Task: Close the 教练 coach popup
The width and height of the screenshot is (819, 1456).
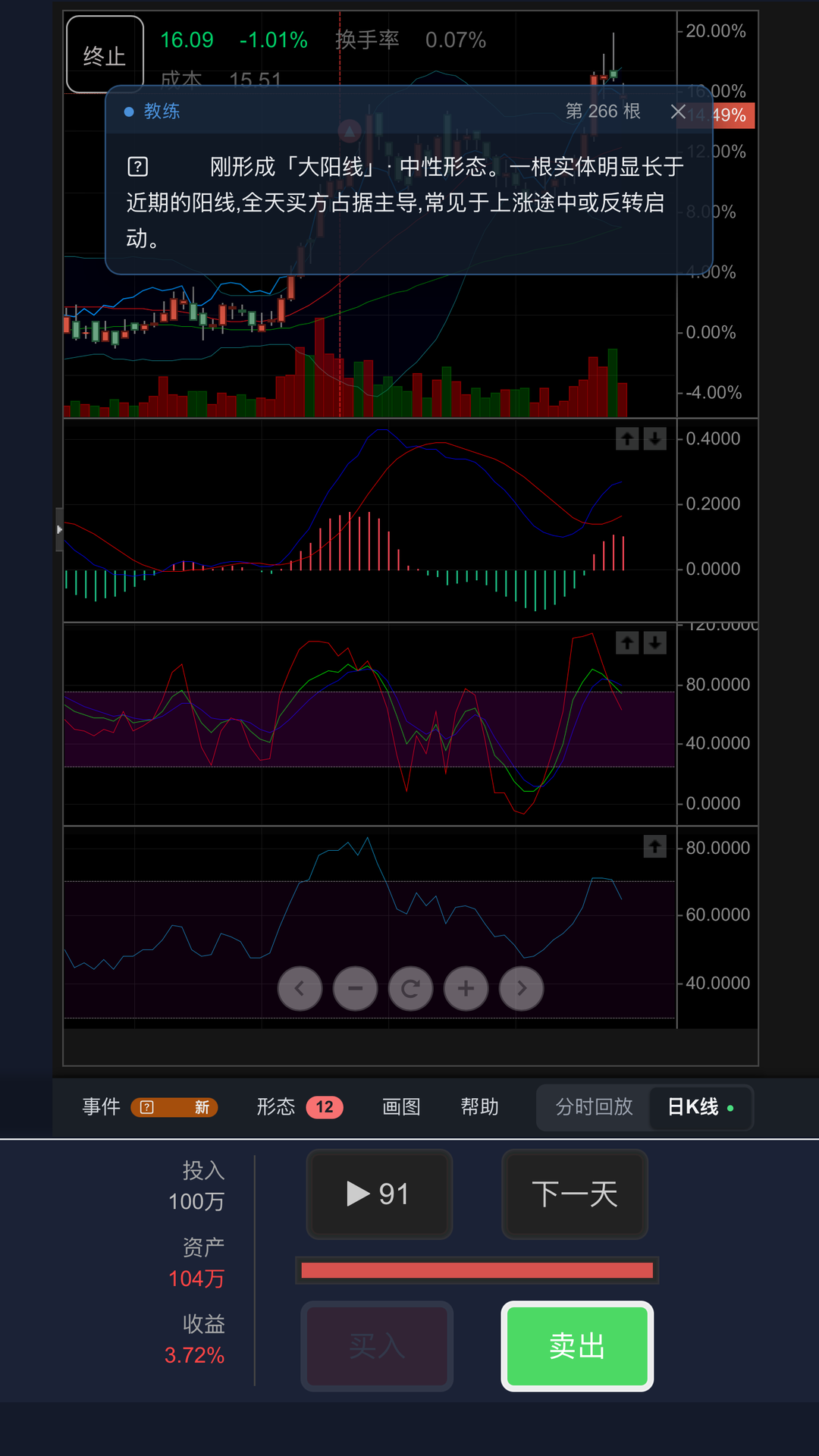Action: (678, 111)
